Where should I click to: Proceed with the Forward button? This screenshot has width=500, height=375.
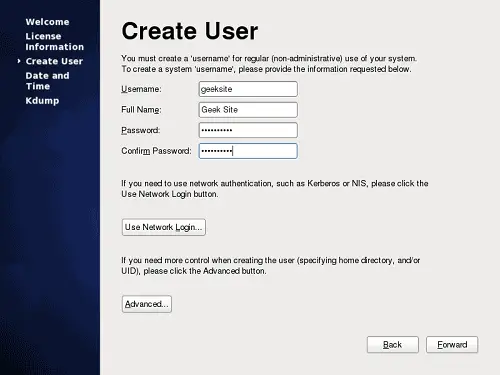[x=452, y=344]
